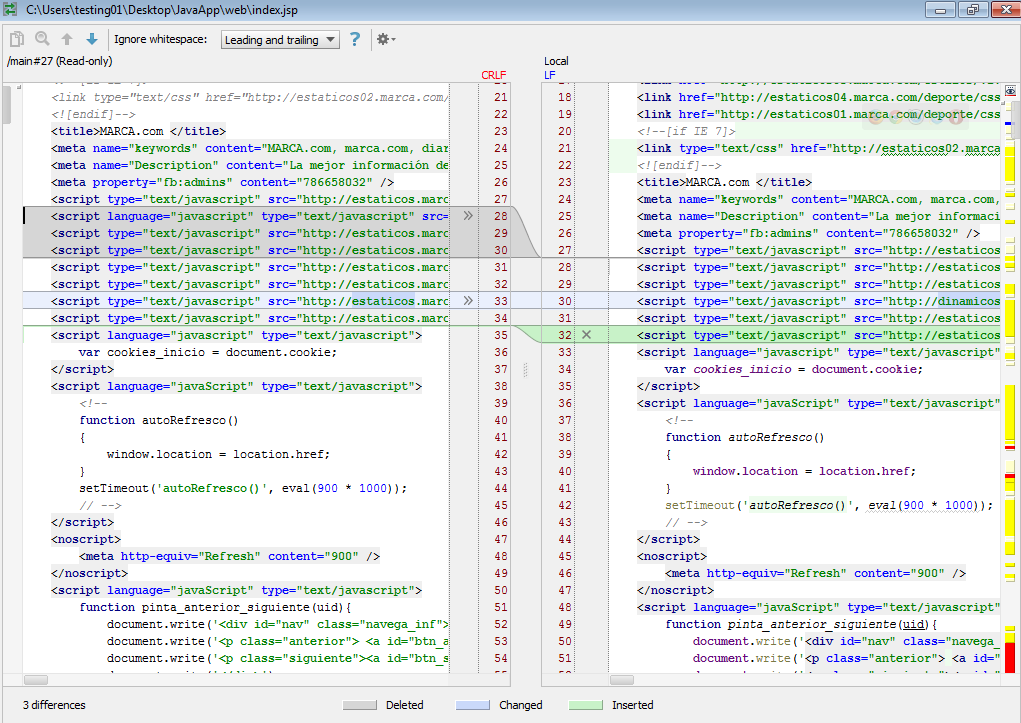
Task: Click the copy/settings clipboard icon in toolbar
Action: (x=17, y=40)
